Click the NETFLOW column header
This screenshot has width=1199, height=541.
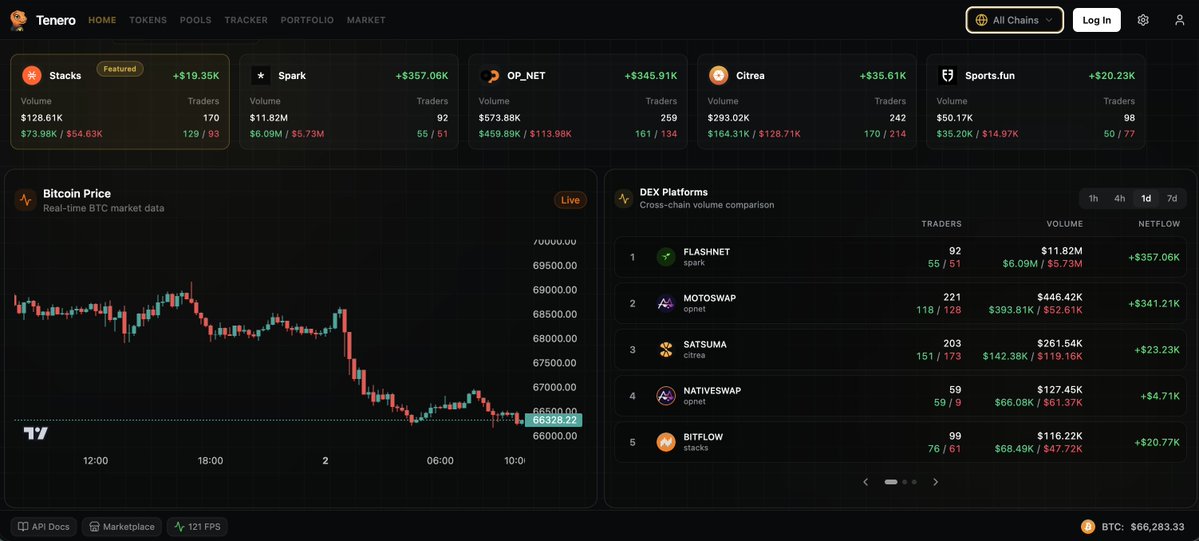click(x=1159, y=223)
